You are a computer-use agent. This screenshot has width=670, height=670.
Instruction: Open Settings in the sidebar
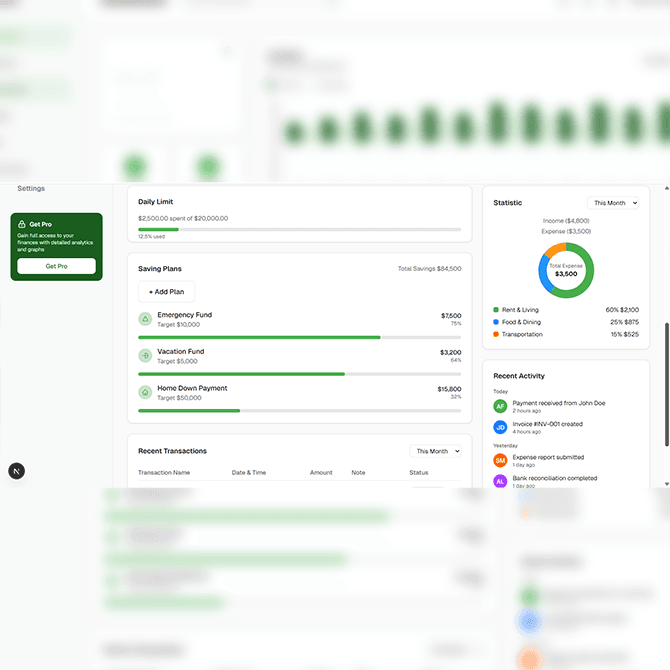(31, 188)
